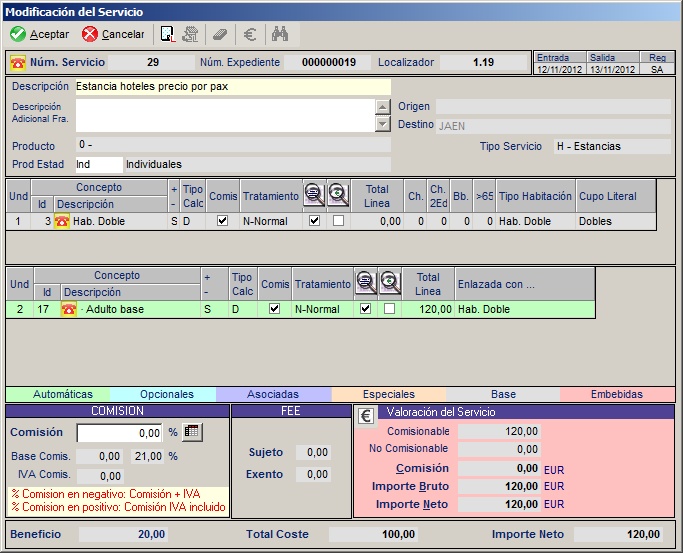Click the Entrada date 12/11/2012

click(x=560, y=69)
